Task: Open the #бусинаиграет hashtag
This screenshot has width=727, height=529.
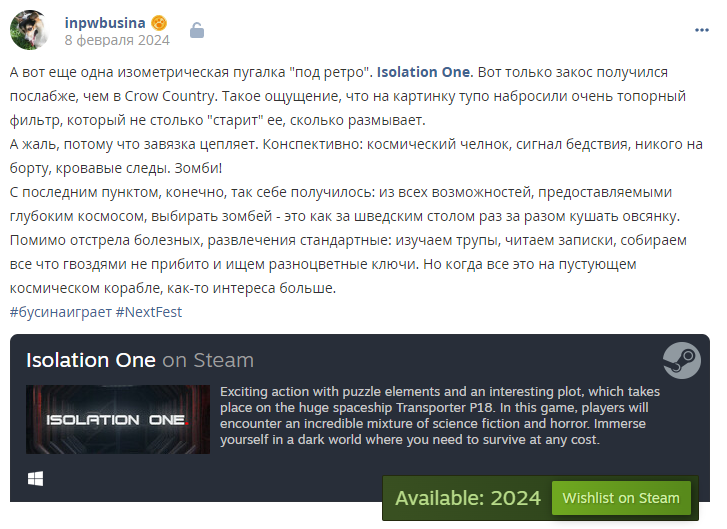Action: pos(61,312)
